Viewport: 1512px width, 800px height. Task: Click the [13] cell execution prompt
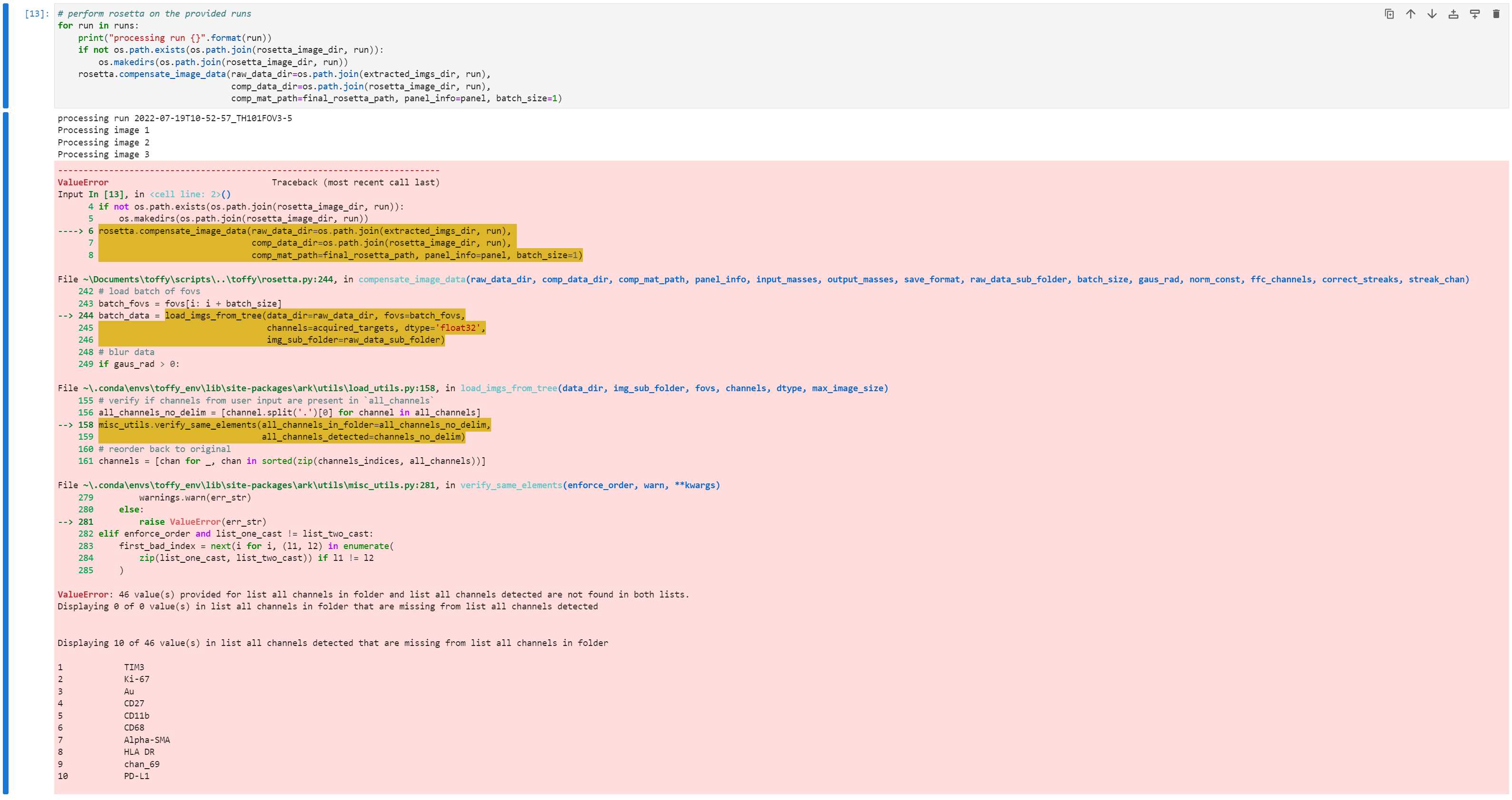coord(37,13)
